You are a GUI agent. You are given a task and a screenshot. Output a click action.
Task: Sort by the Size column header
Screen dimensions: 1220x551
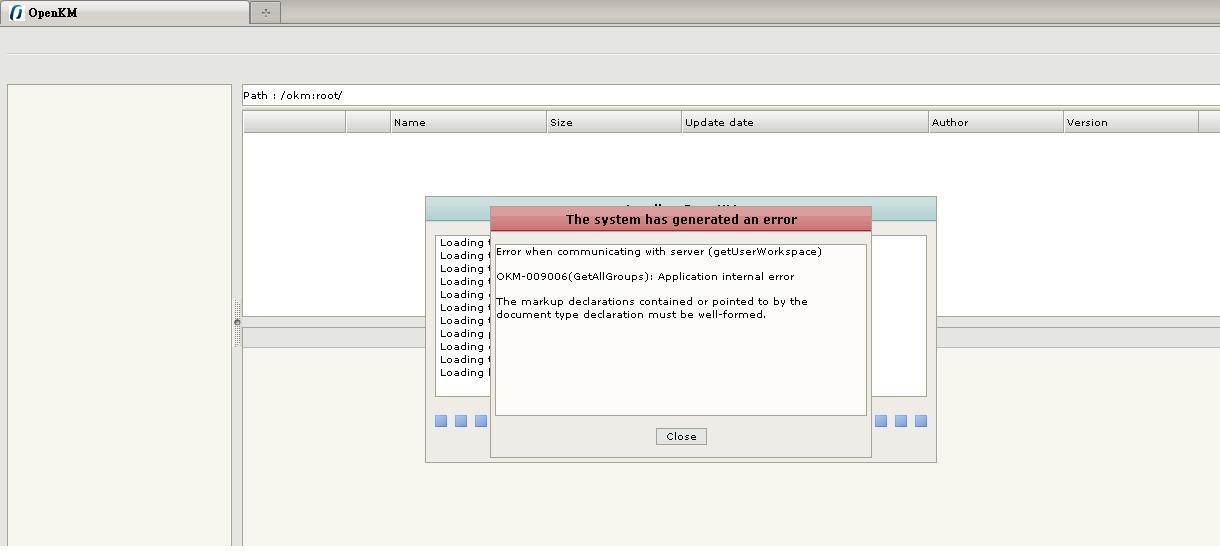pos(613,122)
